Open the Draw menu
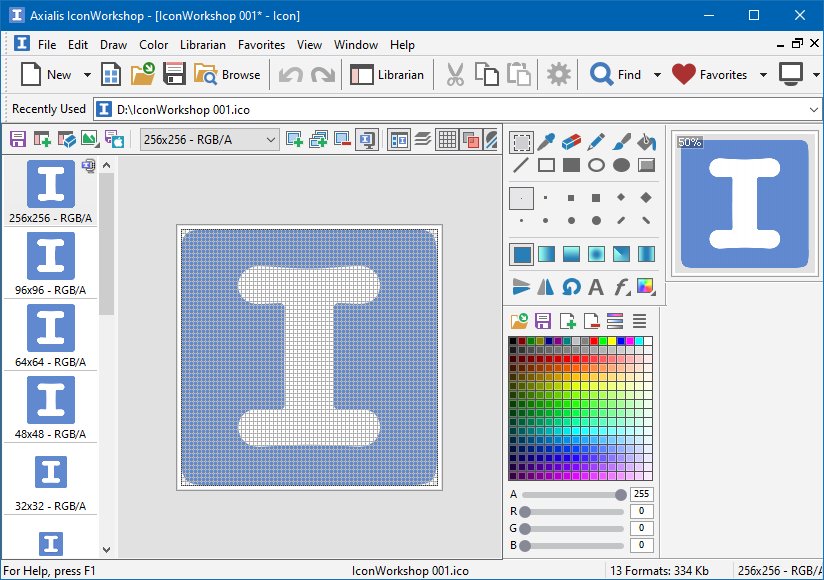The image size is (824, 580). pos(113,44)
